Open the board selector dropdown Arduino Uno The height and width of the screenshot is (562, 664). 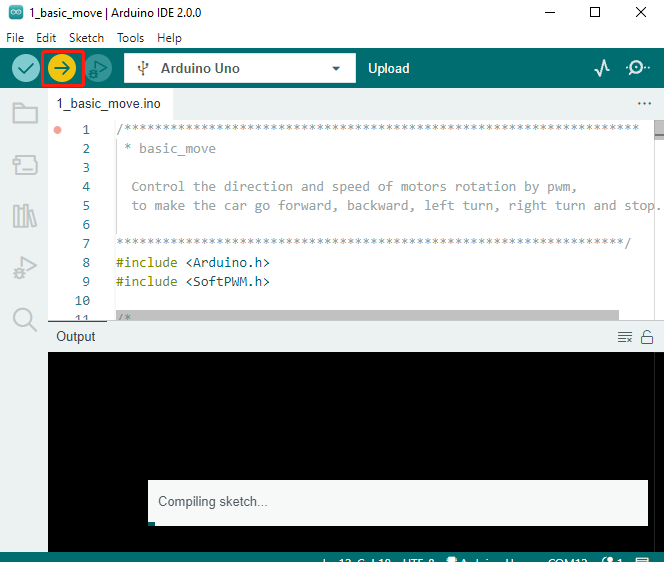pos(240,68)
